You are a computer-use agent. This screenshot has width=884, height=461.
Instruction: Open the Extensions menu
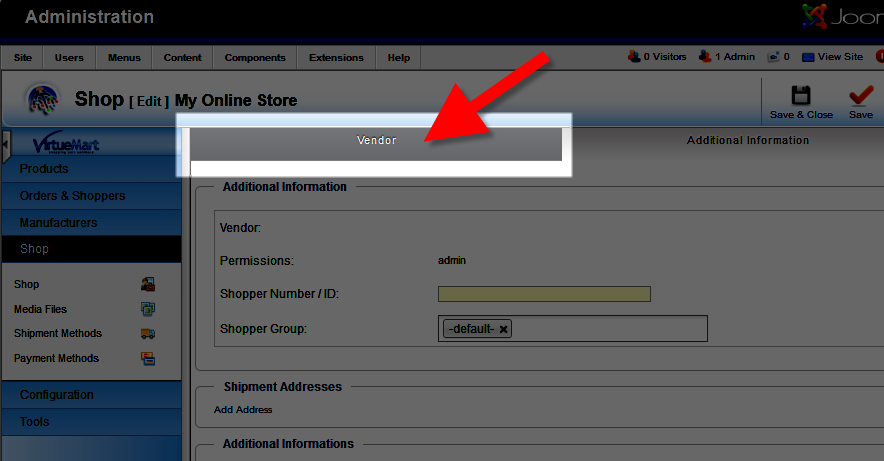coord(336,58)
